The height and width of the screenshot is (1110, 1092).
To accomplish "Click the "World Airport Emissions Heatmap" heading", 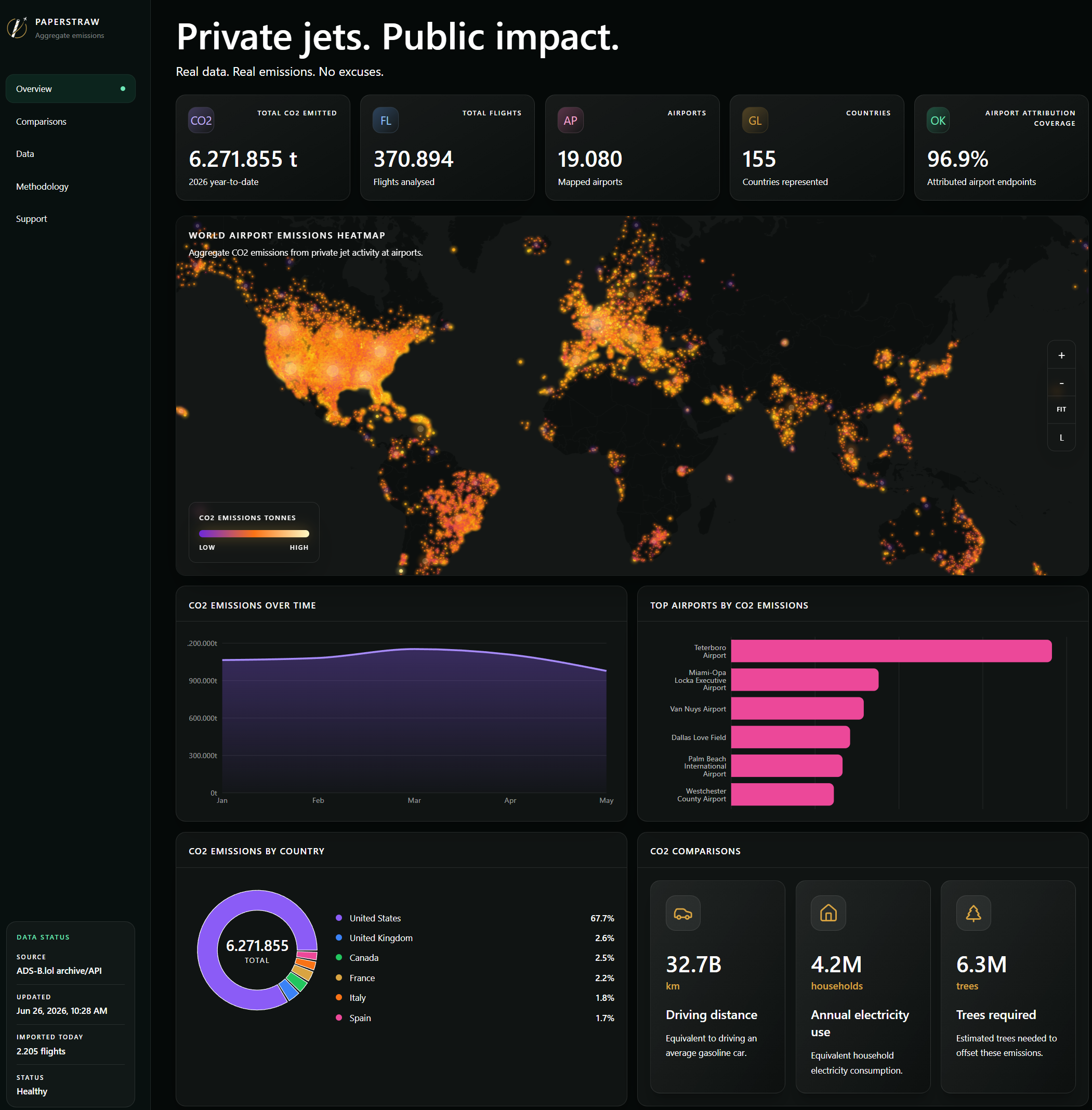I will point(287,235).
